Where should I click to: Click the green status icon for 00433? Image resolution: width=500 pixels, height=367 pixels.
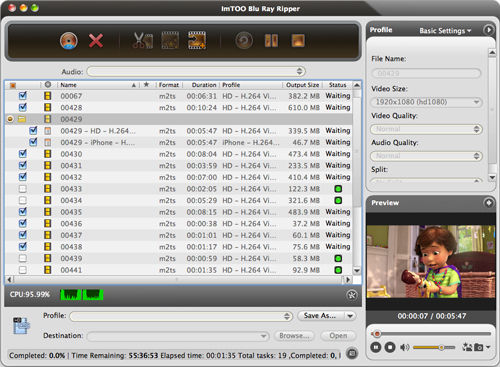338,189
